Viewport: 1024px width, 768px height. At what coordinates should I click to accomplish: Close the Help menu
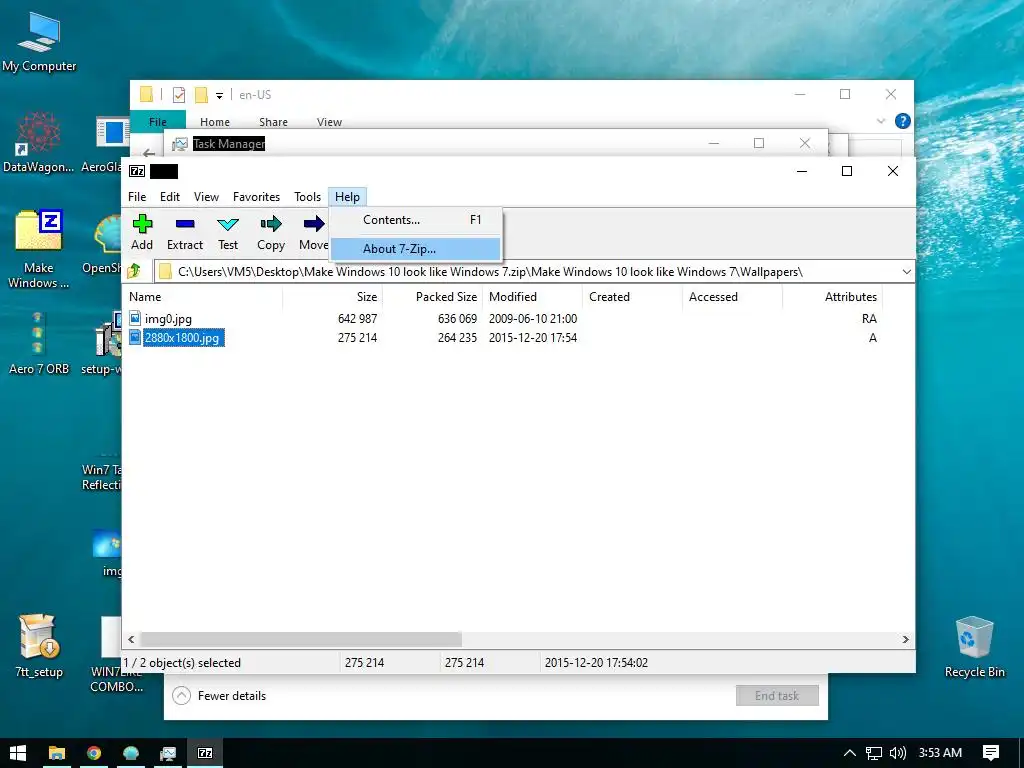(x=347, y=197)
